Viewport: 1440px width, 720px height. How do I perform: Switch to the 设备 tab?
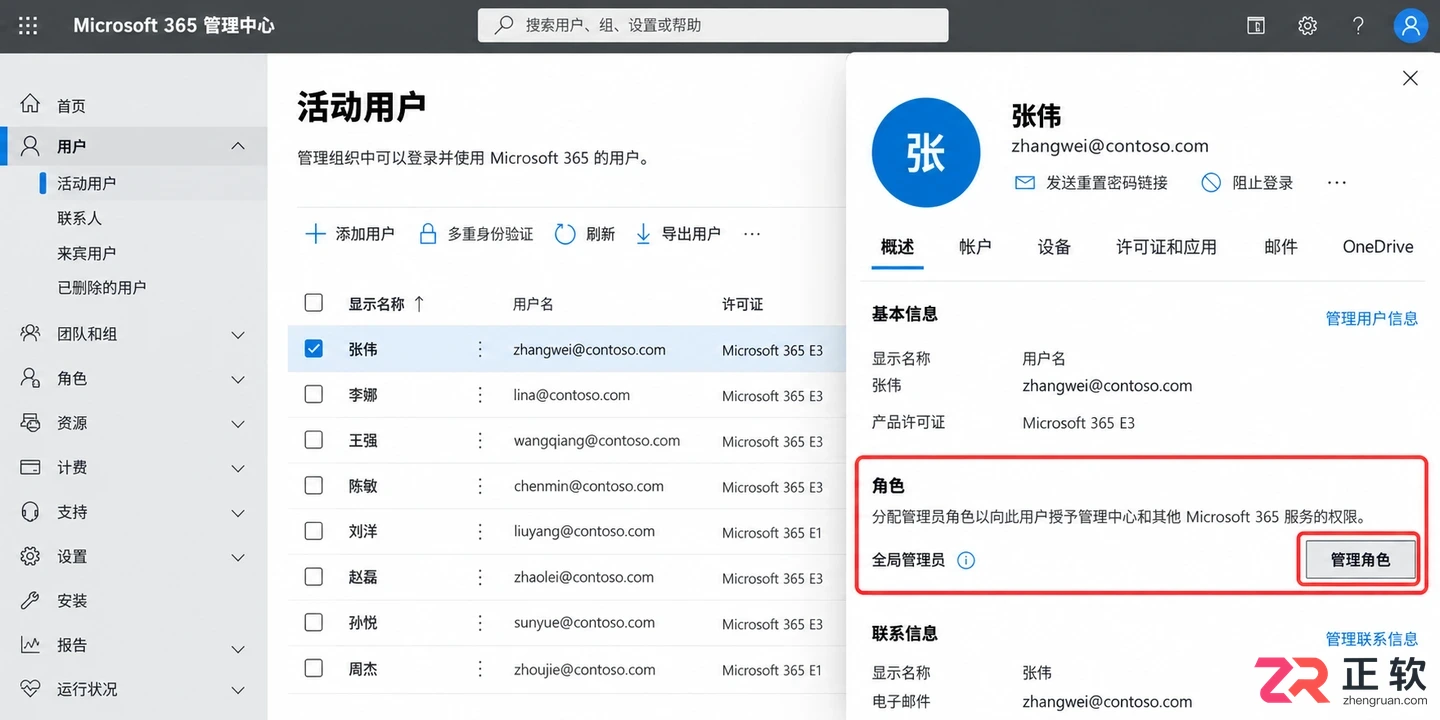click(1054, 247)
